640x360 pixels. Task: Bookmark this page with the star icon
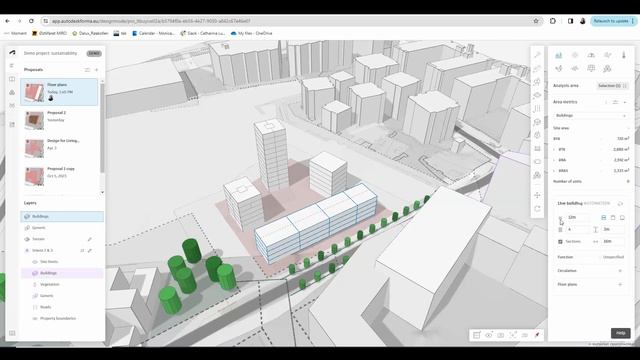pyautogui.click(x=536, y=21)
